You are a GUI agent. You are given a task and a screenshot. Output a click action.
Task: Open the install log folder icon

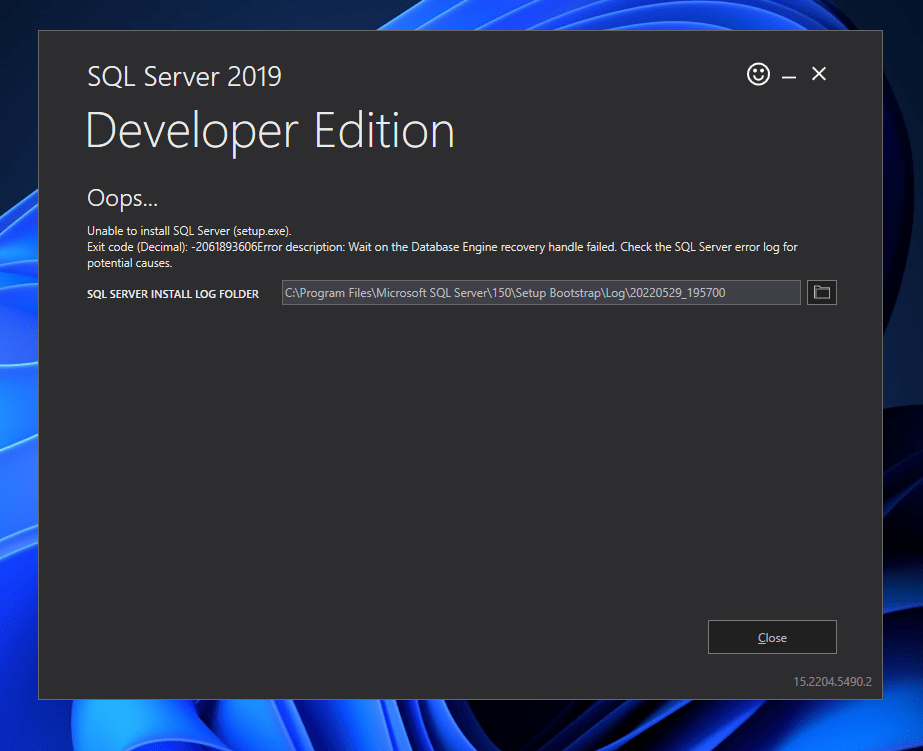[x=822, y=293]
